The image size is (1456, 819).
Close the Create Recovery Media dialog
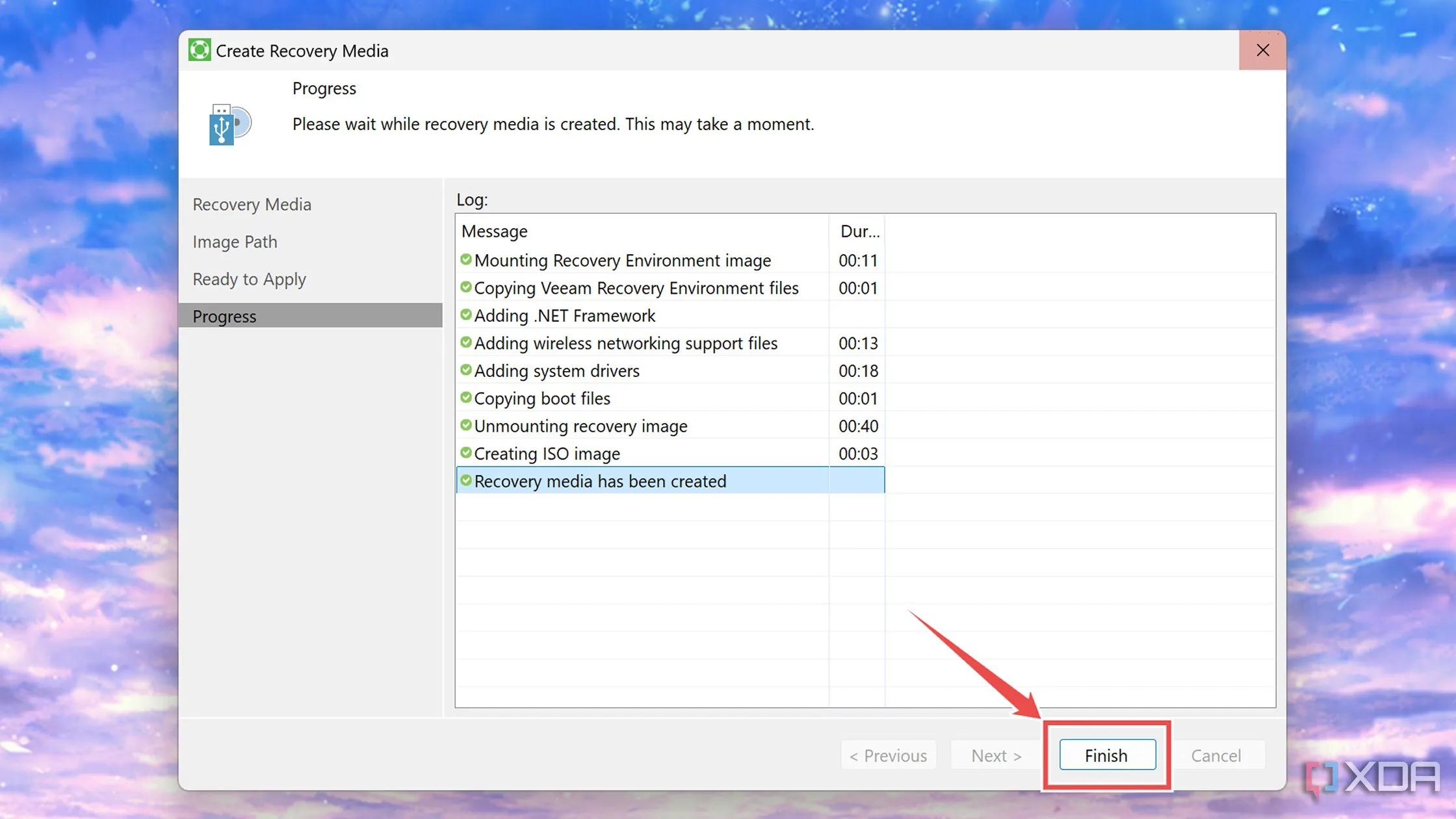[x=1262, y=50]
